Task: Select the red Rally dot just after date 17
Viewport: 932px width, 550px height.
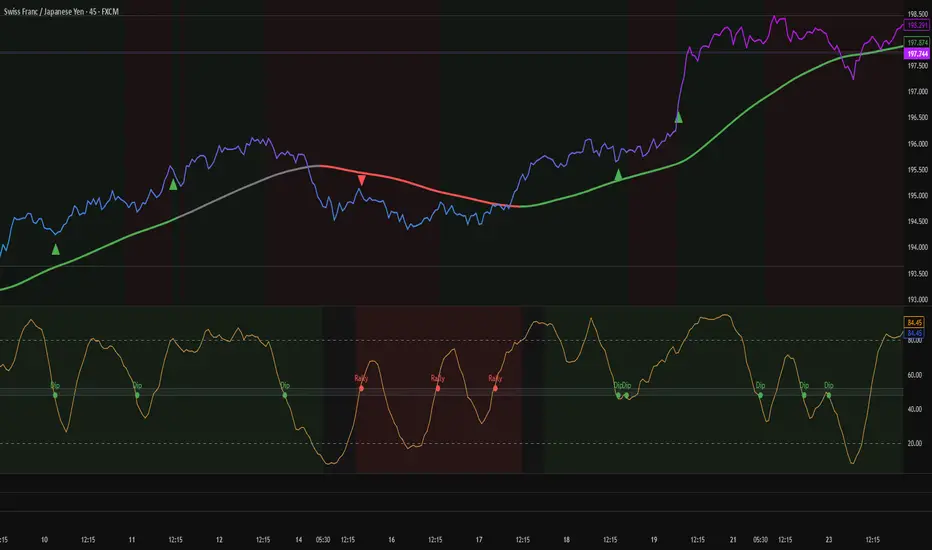Action: click(495, 388)
